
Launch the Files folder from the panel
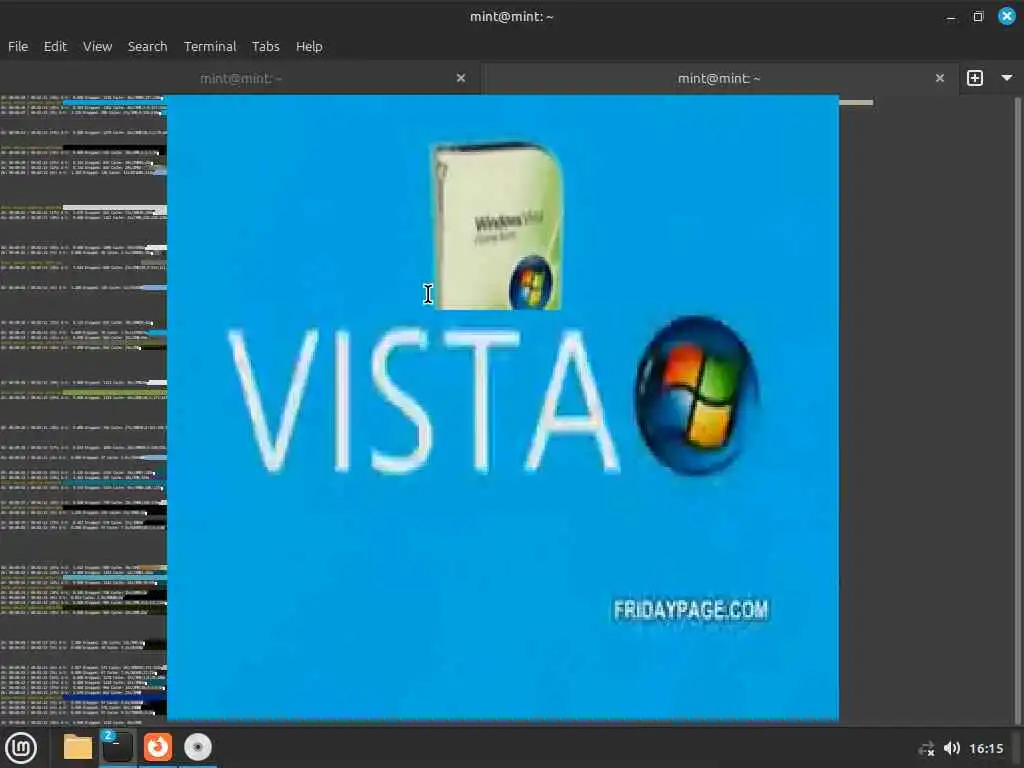[x=77, y=748]
